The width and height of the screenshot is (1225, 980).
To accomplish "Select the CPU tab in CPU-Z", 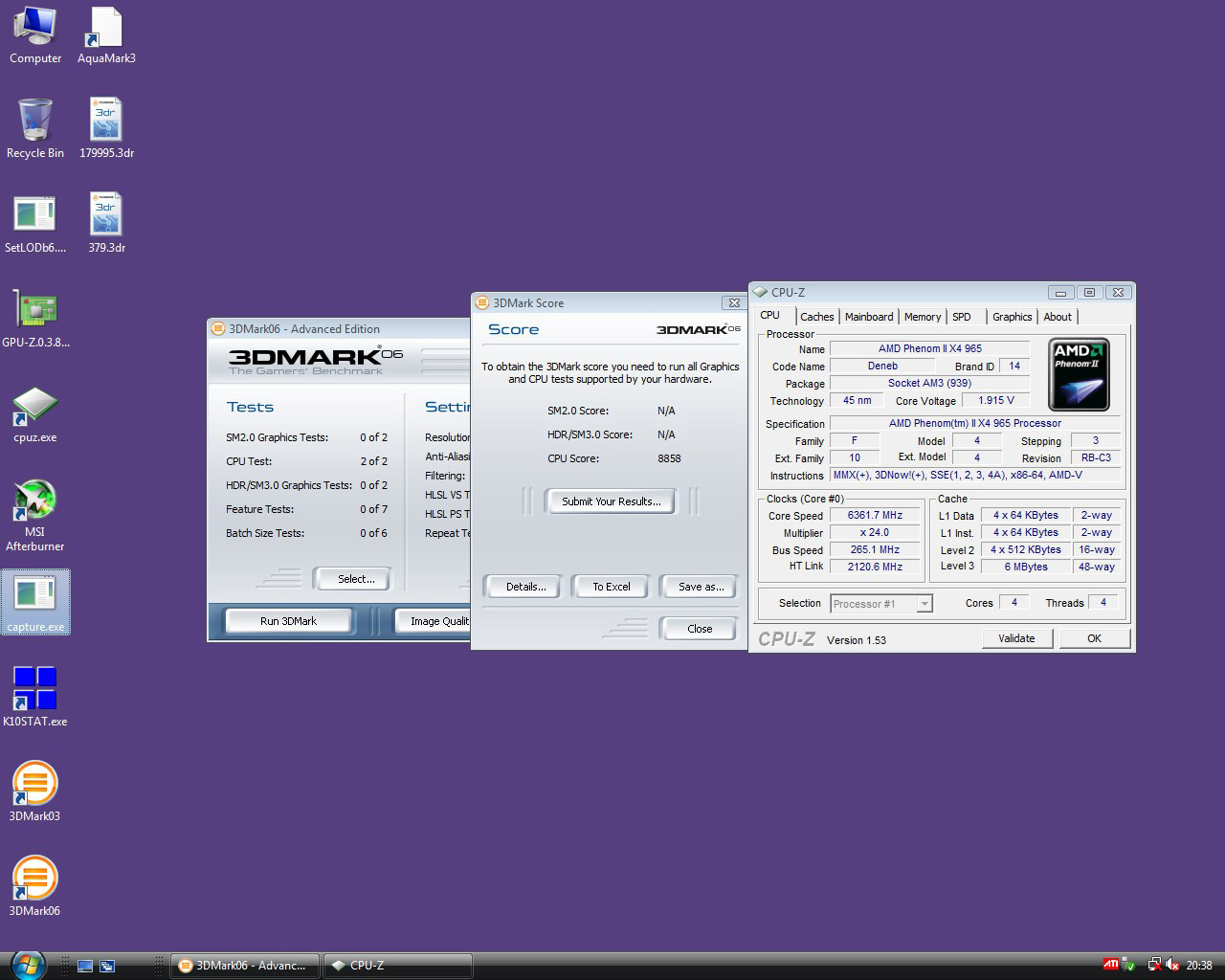I will click(x=770, y=315).
